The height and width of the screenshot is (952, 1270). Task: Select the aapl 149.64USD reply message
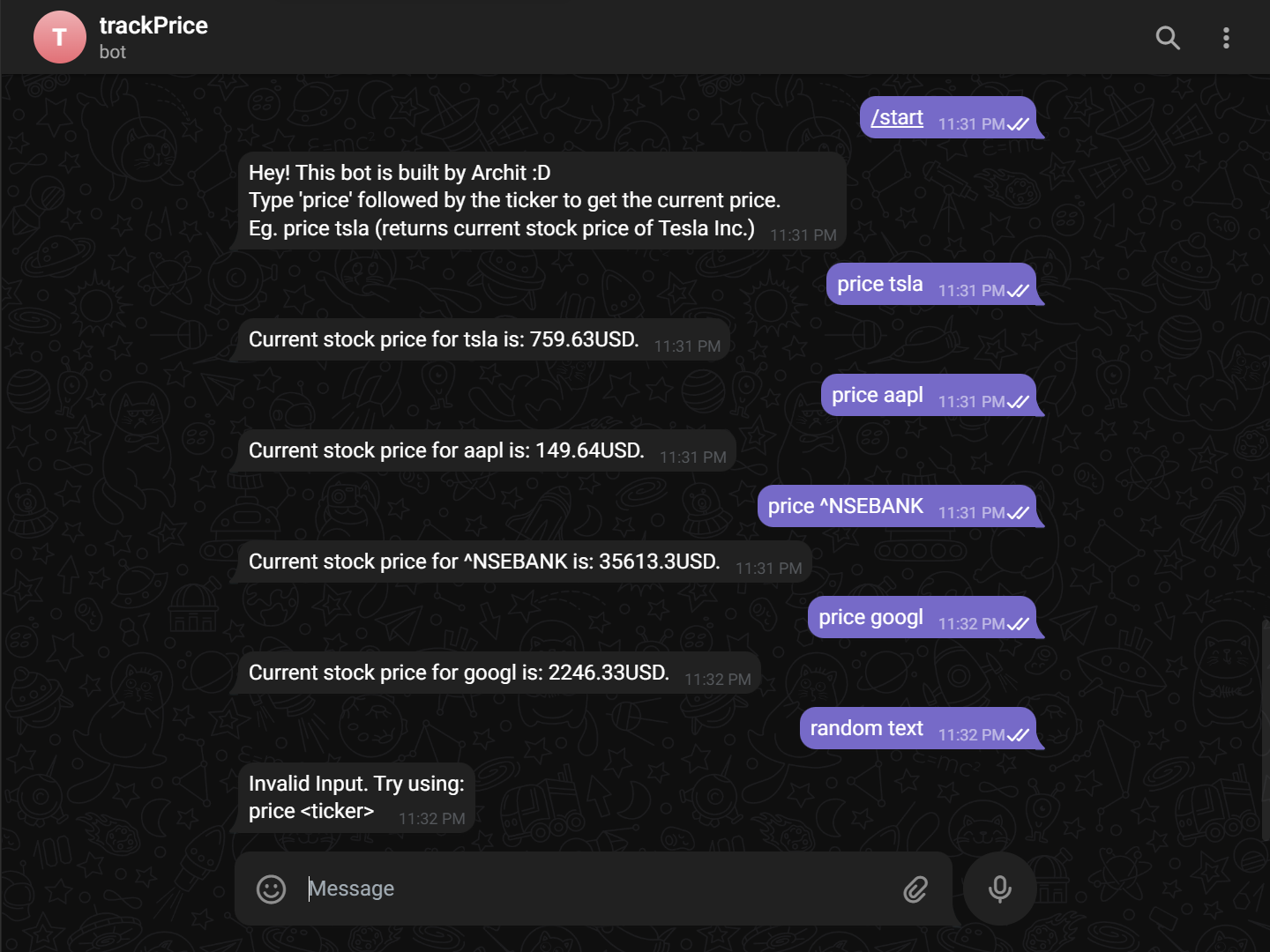(487, 451)
